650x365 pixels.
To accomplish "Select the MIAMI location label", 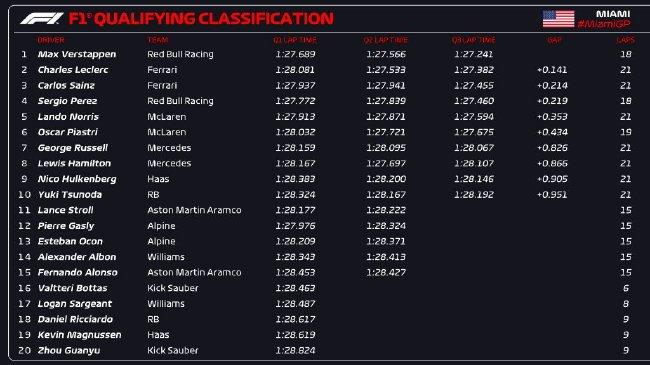I will click(x=613, y=14).
